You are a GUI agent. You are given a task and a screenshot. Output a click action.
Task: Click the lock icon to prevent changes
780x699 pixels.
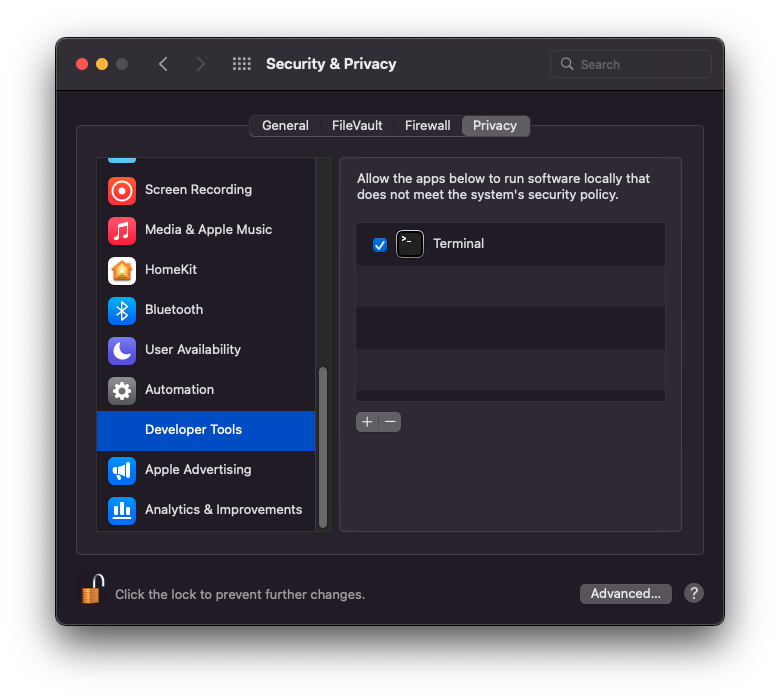tap(93, 589)
